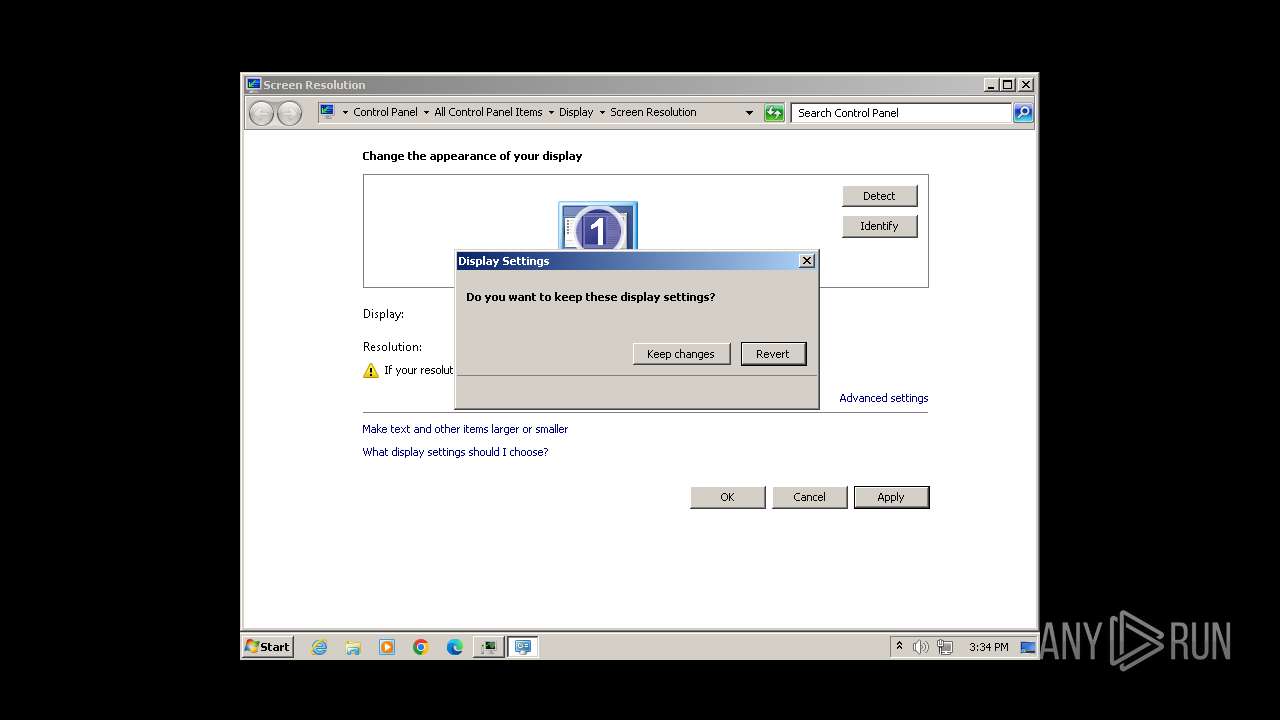The height and width of the screenshot is (720, 1280).
Task: Launch Microsoft Edge from taskbar
Action: point(455,647)
